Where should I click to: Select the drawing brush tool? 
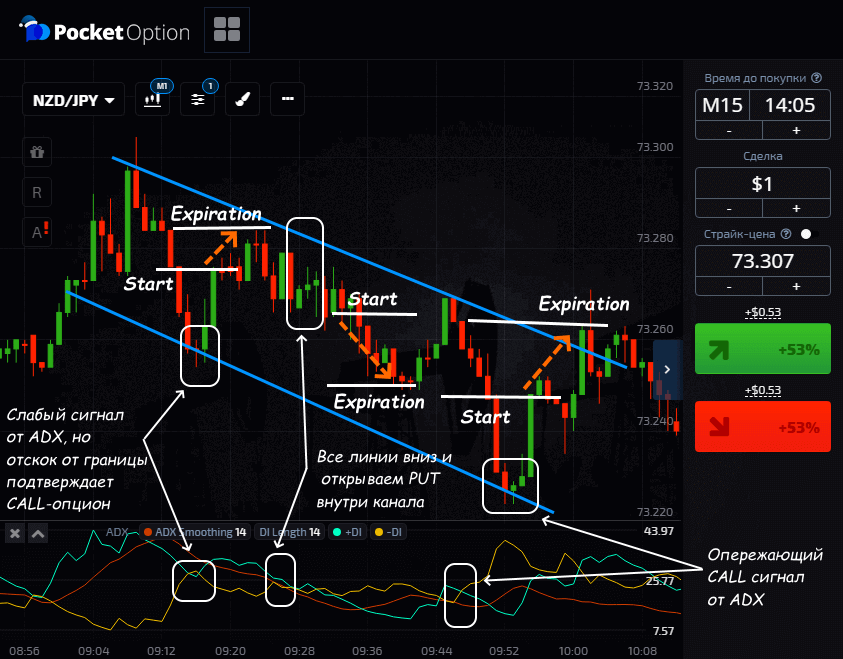(x=242, y=100)
